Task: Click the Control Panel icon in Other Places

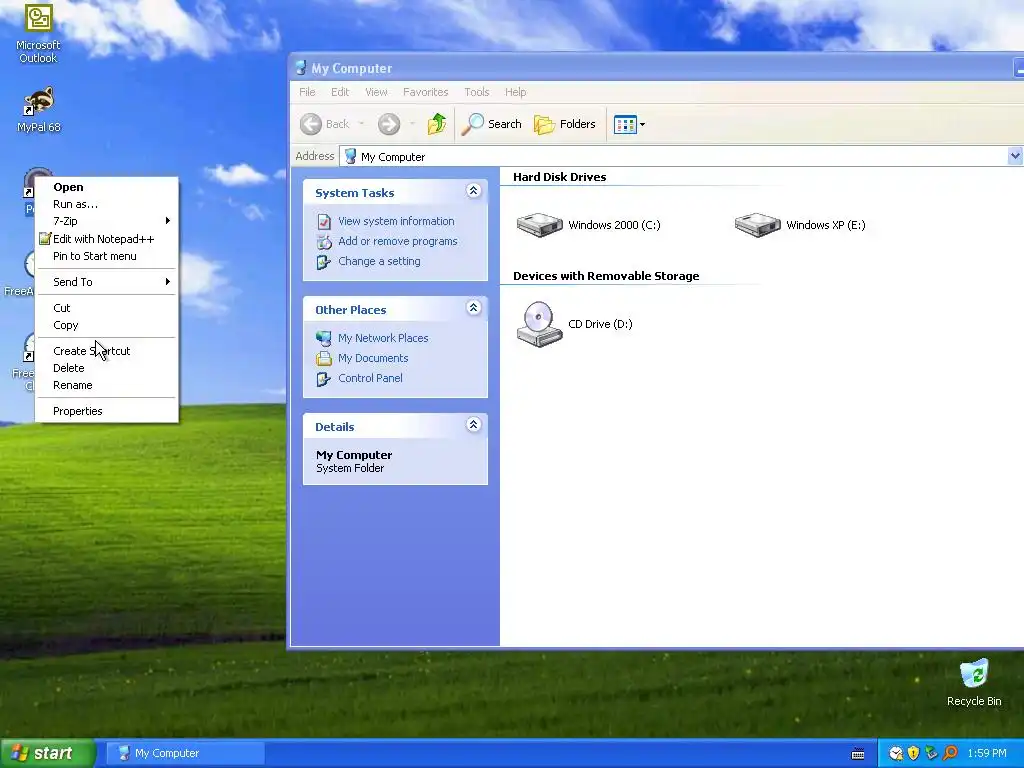Action: [324, 378]
